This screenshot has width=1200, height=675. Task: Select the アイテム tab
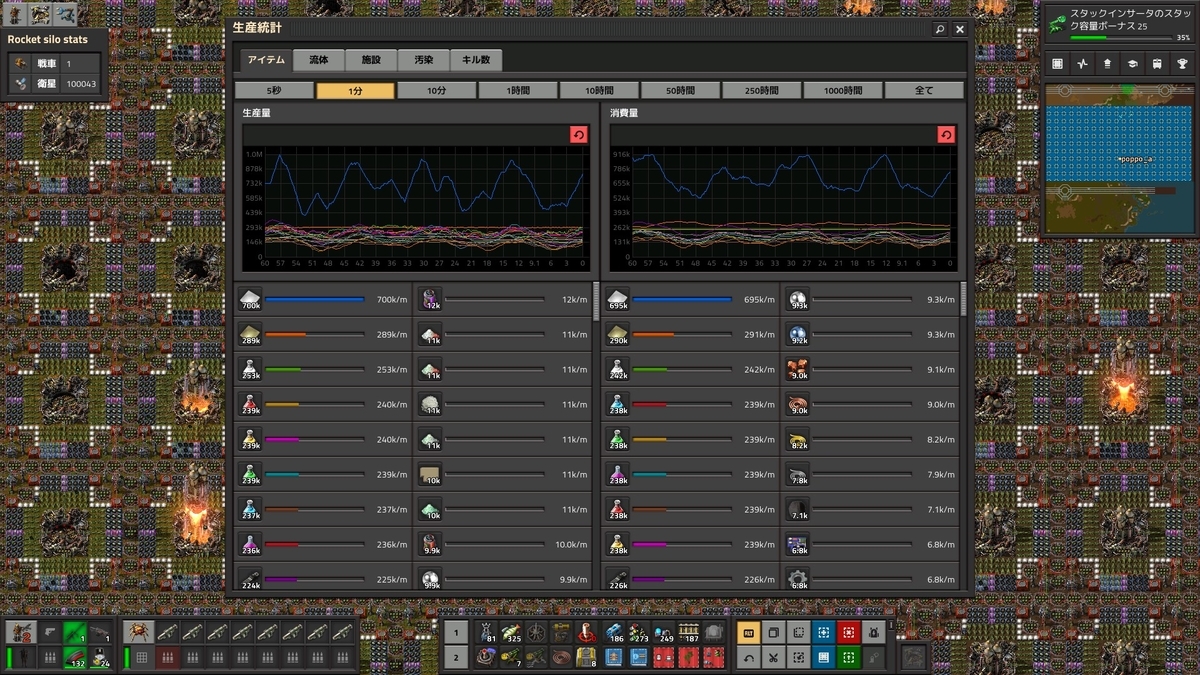pyautogui.click(x=266, y=60)
